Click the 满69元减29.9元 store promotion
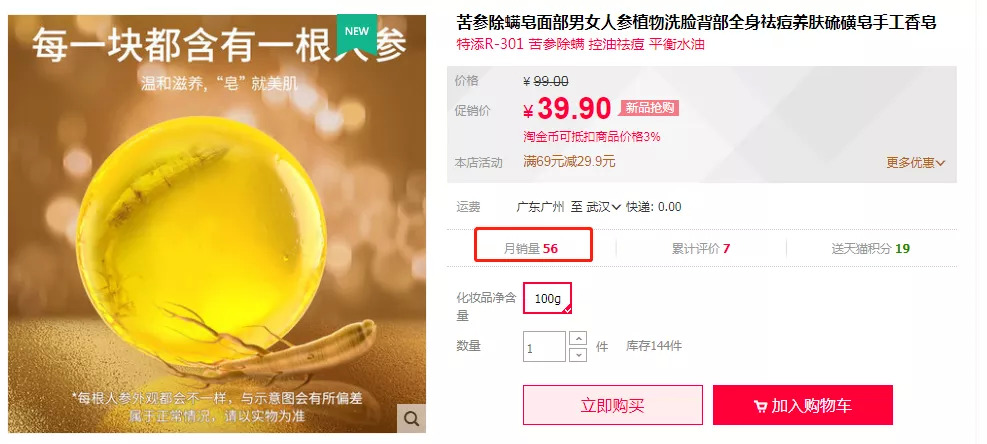Screen dimensions: 987x444 click(569, 161)
